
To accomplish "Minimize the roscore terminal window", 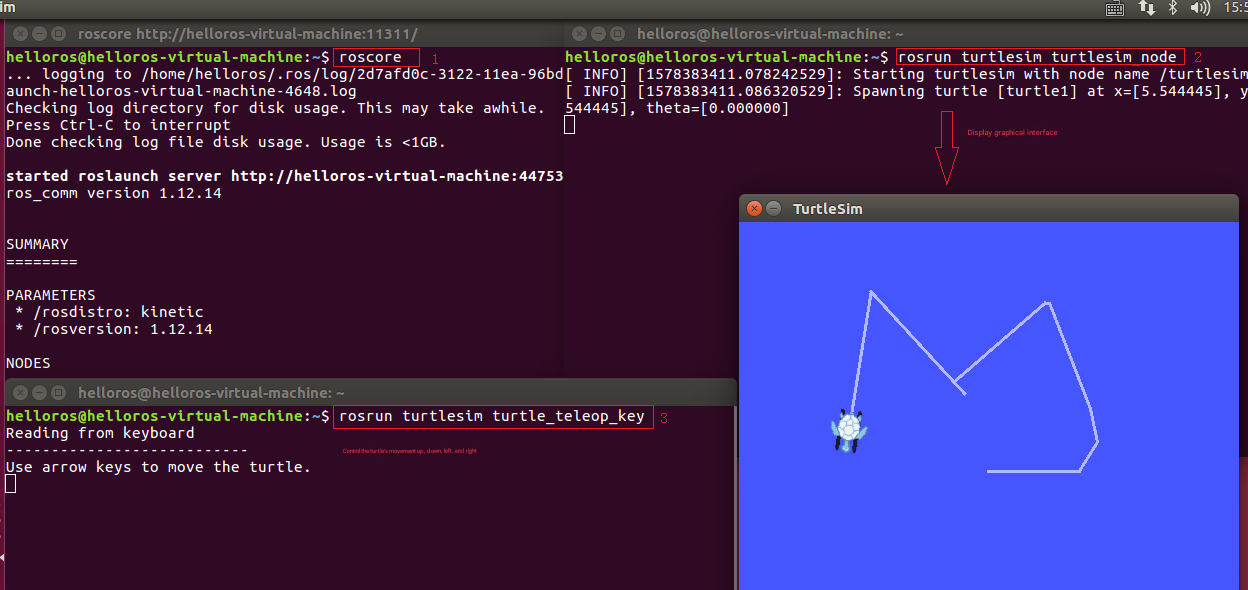I will coord(39,33).
